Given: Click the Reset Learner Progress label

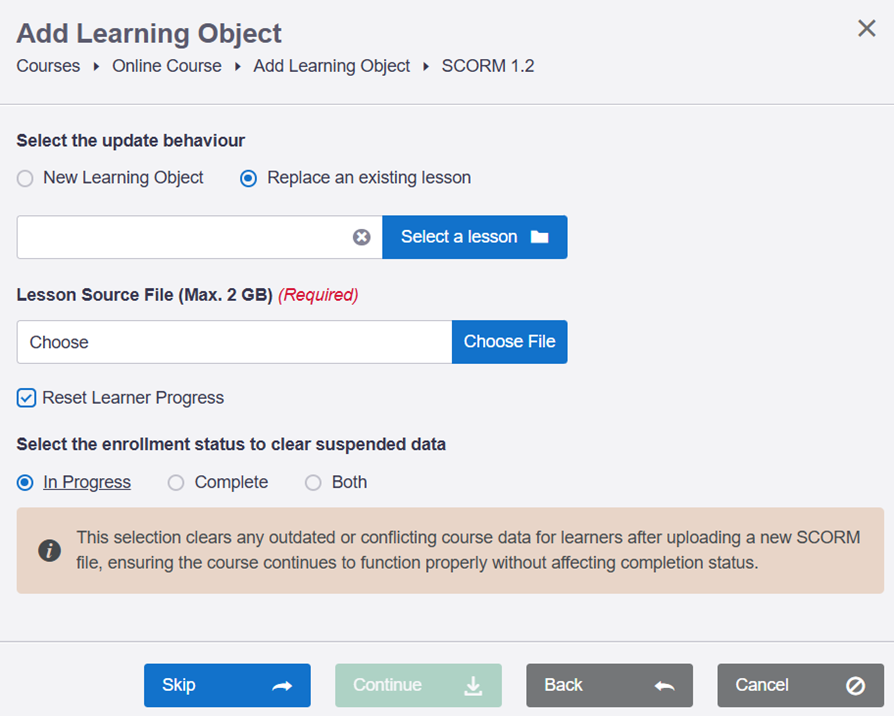Looking at the screenshot, I should coord(133,398).
